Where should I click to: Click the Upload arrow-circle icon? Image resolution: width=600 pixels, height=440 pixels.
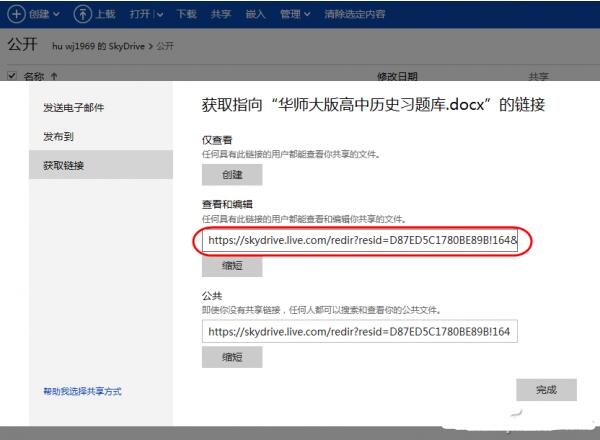pos(82,15)
